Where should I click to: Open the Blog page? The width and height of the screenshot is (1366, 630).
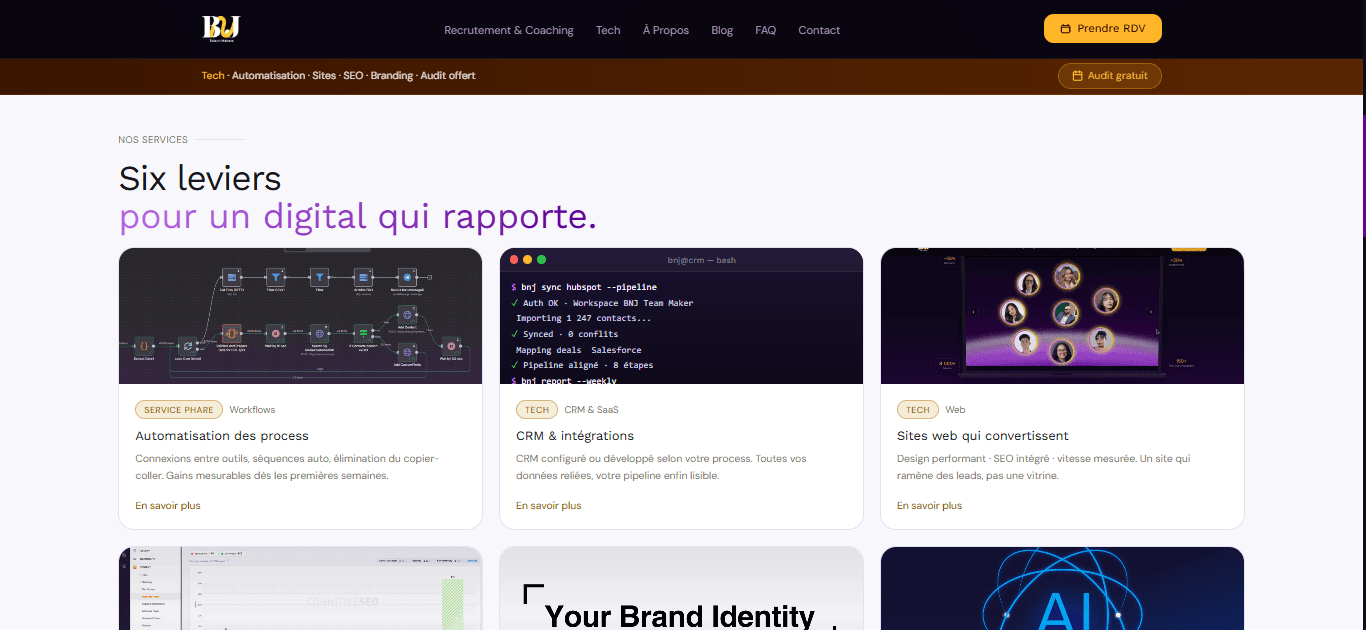(x=722, y=30)
